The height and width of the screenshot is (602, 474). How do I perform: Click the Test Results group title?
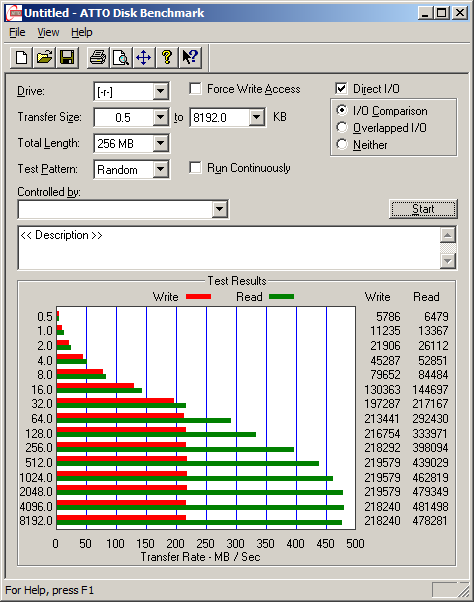pyautogui.click(x=237, y=281)
